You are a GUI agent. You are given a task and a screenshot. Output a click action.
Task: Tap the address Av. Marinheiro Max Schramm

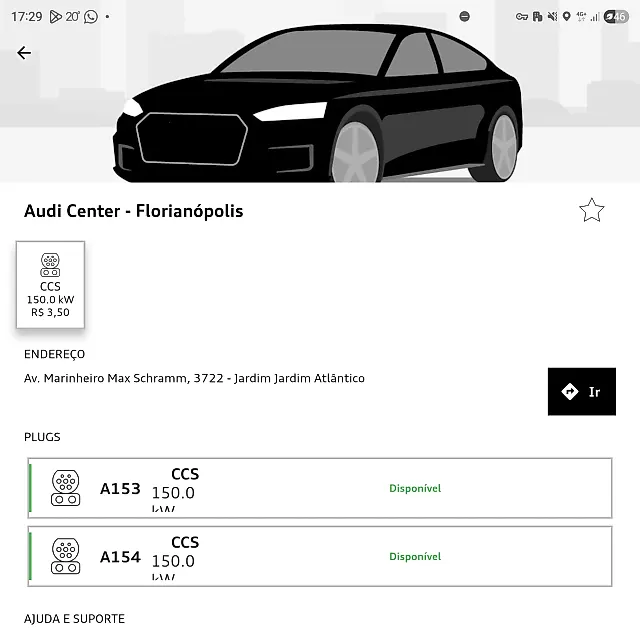(x=194, y=378)
